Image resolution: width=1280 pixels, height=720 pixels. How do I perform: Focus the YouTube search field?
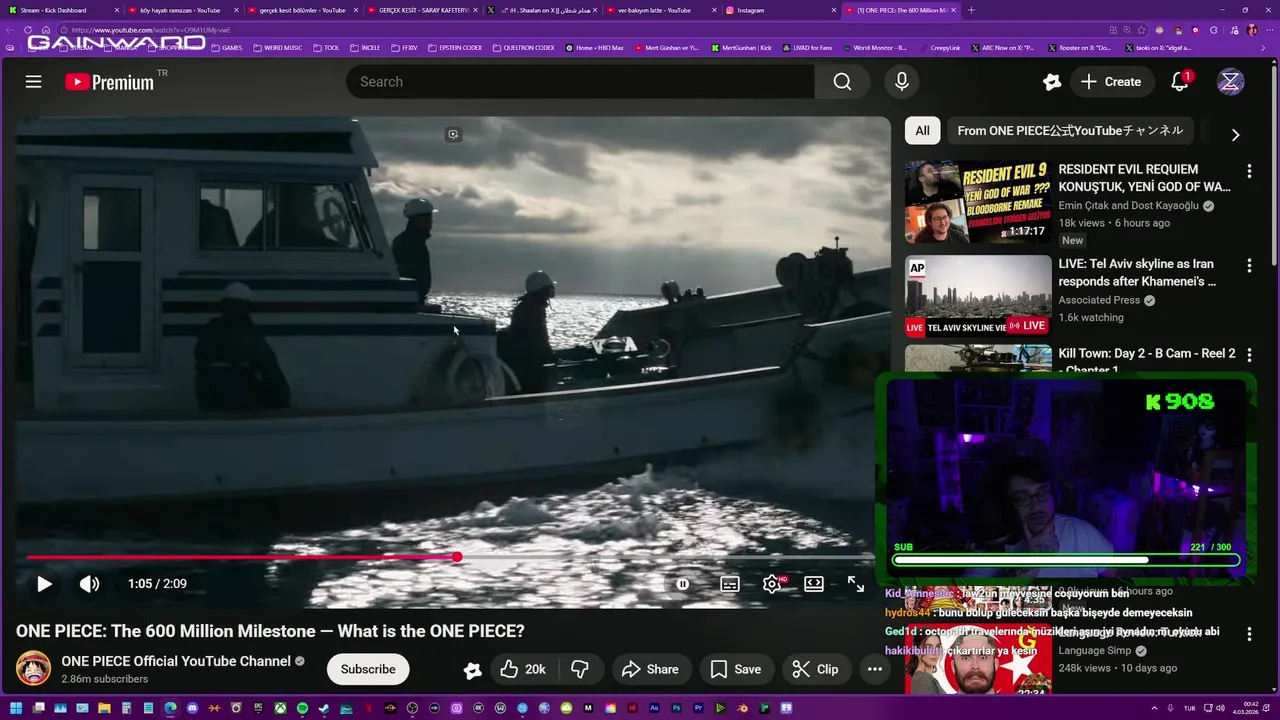(580, 82)
